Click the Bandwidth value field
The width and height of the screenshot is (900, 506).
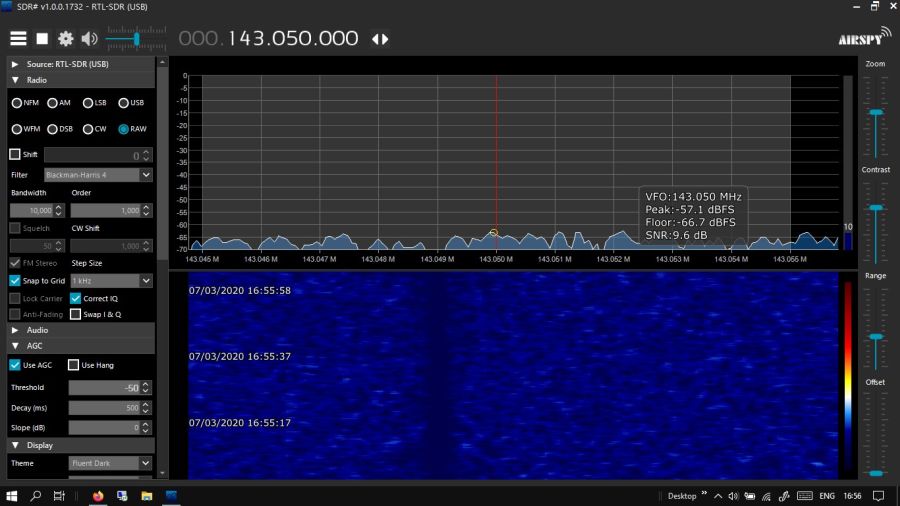(32, 211)
